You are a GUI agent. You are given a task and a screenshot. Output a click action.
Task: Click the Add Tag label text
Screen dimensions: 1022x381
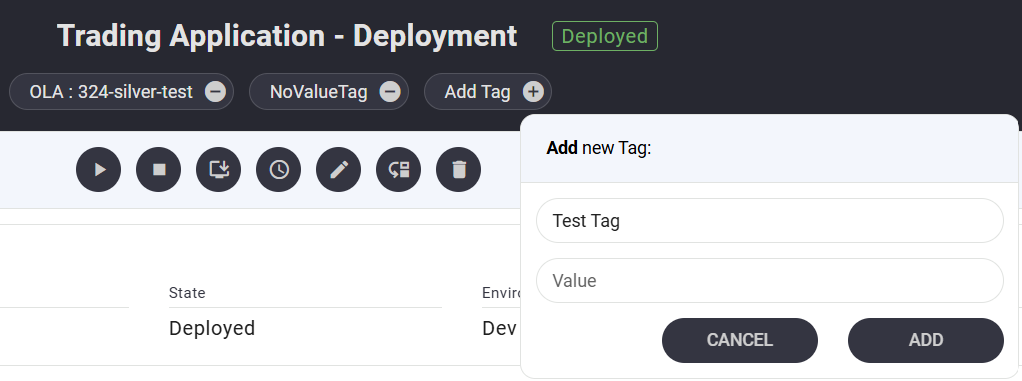pyautogui.click(x=477, y=92)
